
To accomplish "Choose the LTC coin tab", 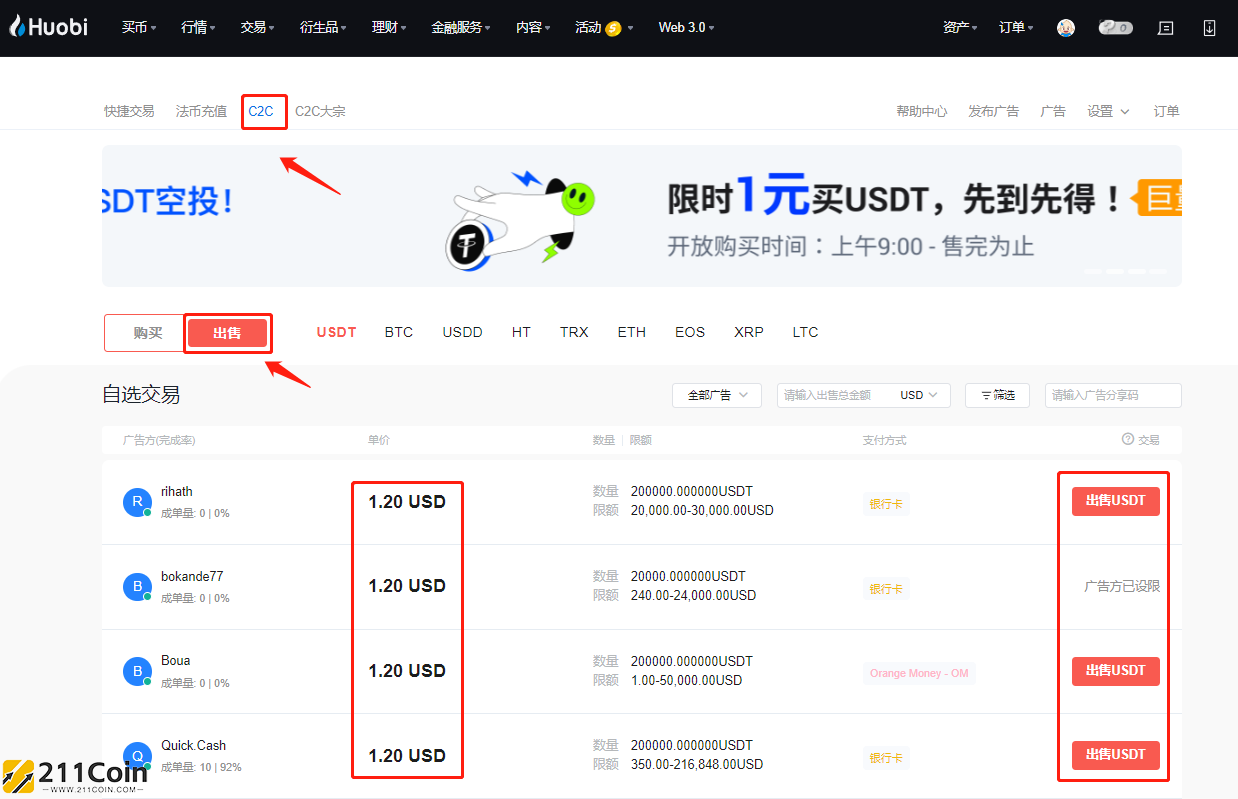I will [806, 332].
